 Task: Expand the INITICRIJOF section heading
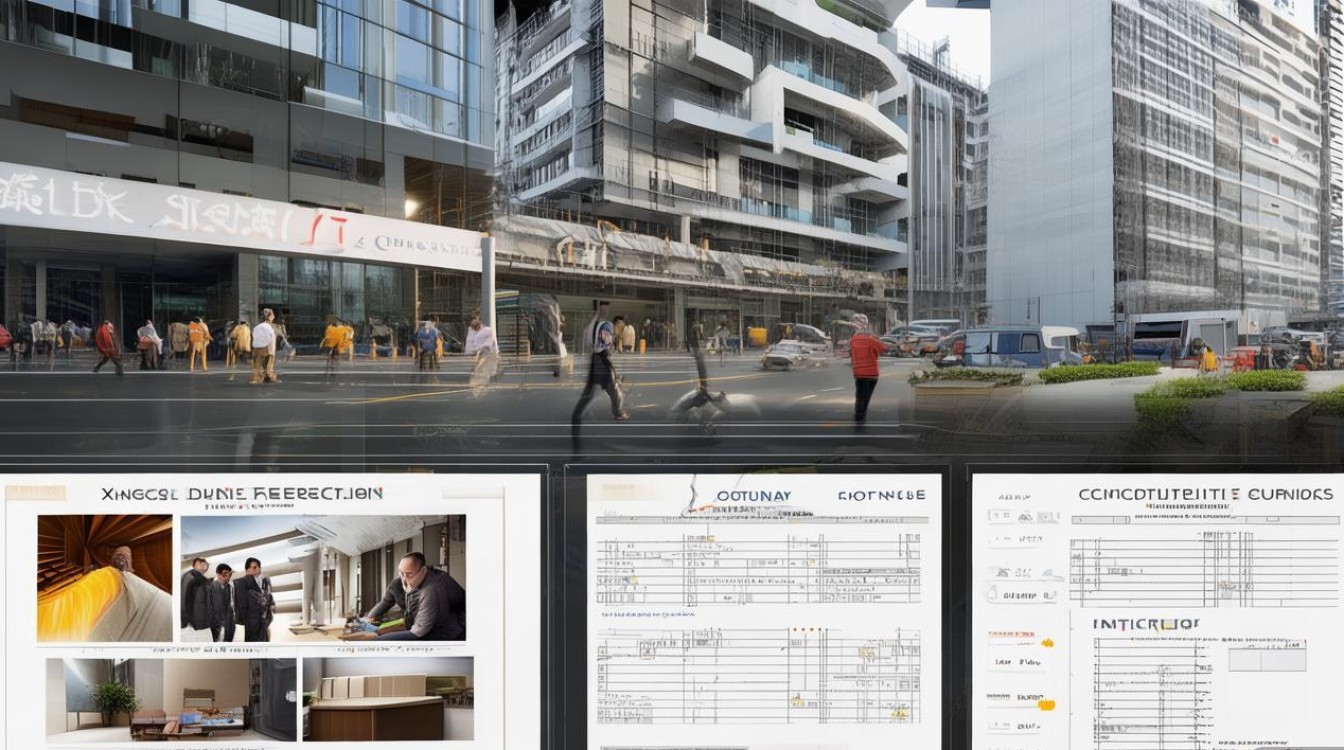1145,624
